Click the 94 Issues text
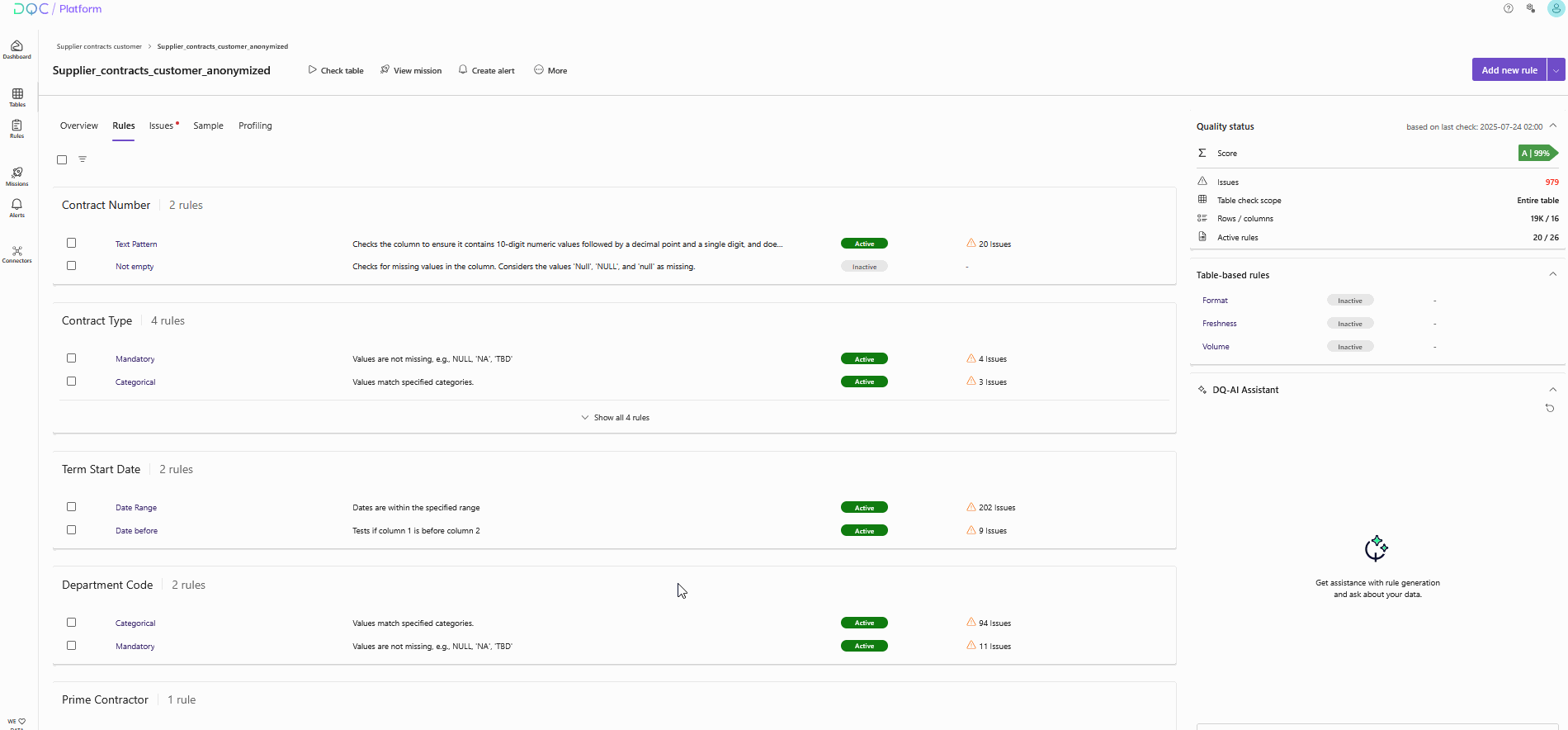 pos(994,623)
